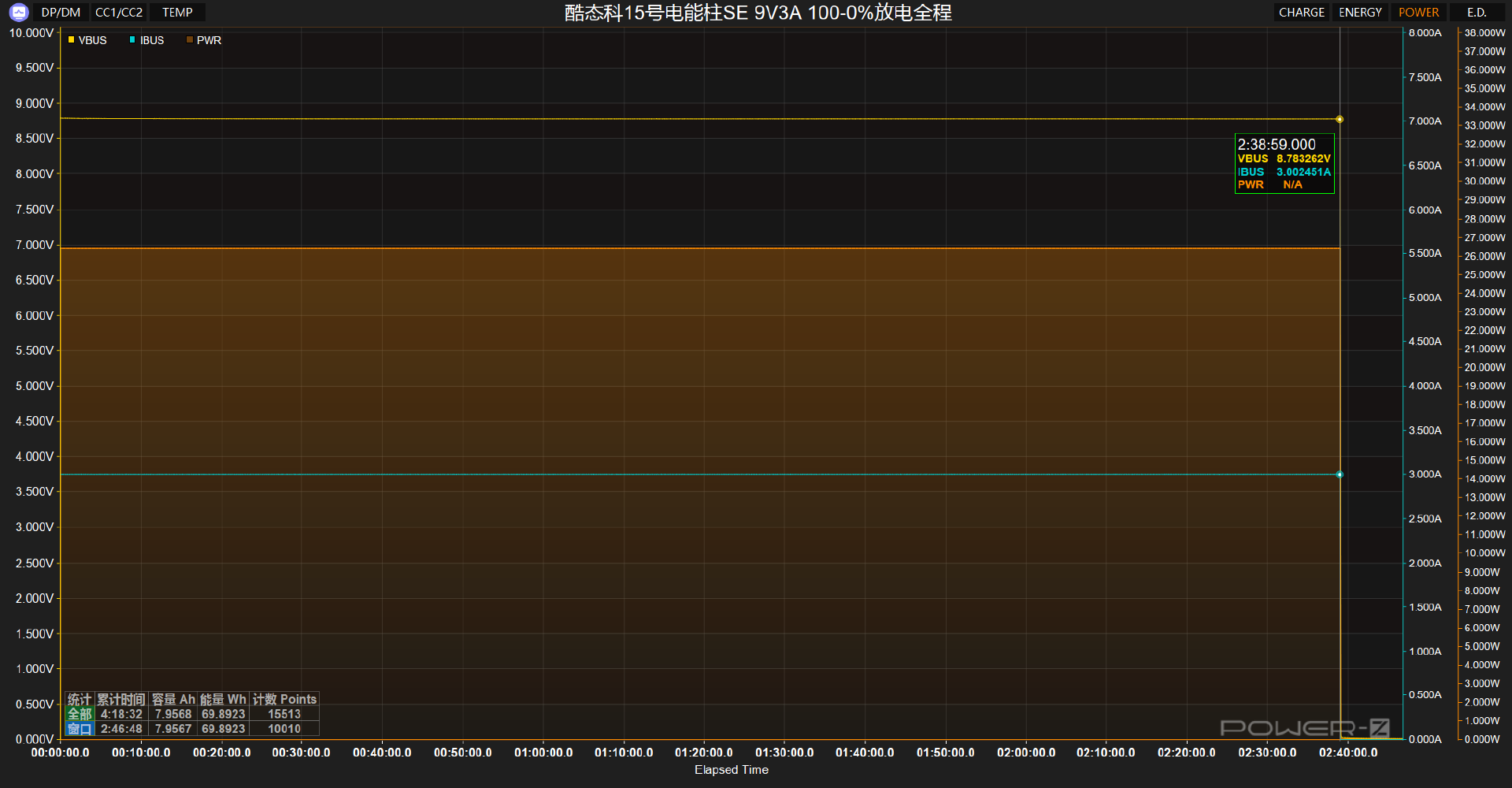This screenshot has height=788, width=1512.
Task: Click the VBUS data point marker at cursor
Action: [1340, 120]
